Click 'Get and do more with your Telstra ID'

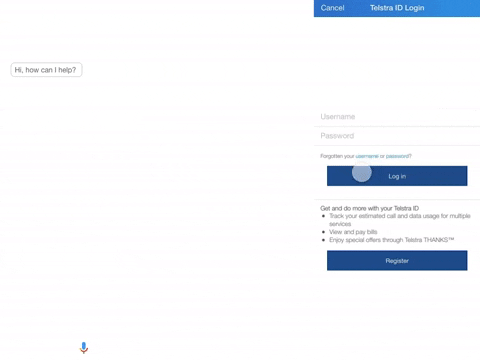[x=369, y=208]
